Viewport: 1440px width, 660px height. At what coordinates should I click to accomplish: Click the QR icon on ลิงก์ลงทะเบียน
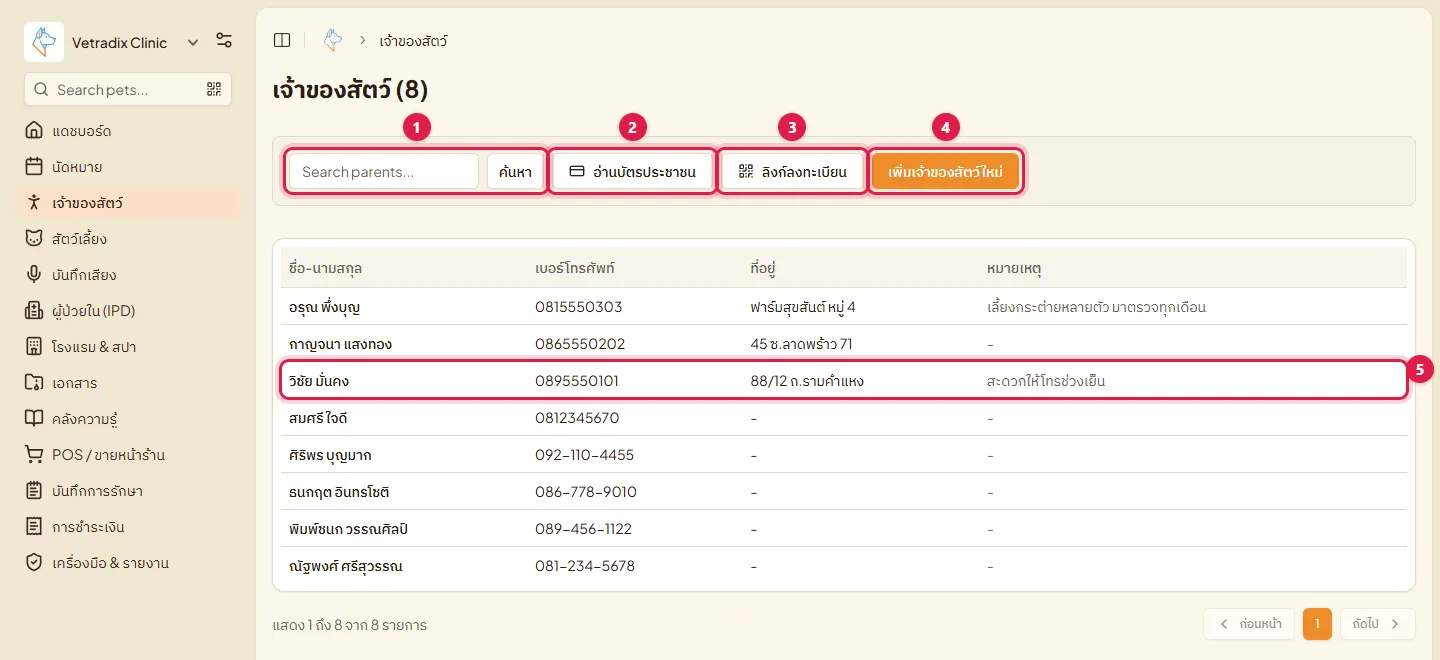coord(745,172)
